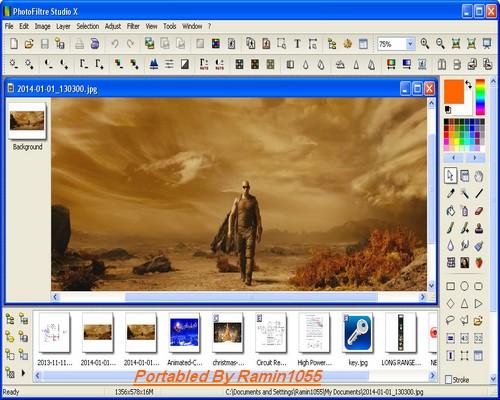Screen dimensions: 500x400
Task: Open the key.jpg thumbnail in explorer
Action: (x=358, y=333)
